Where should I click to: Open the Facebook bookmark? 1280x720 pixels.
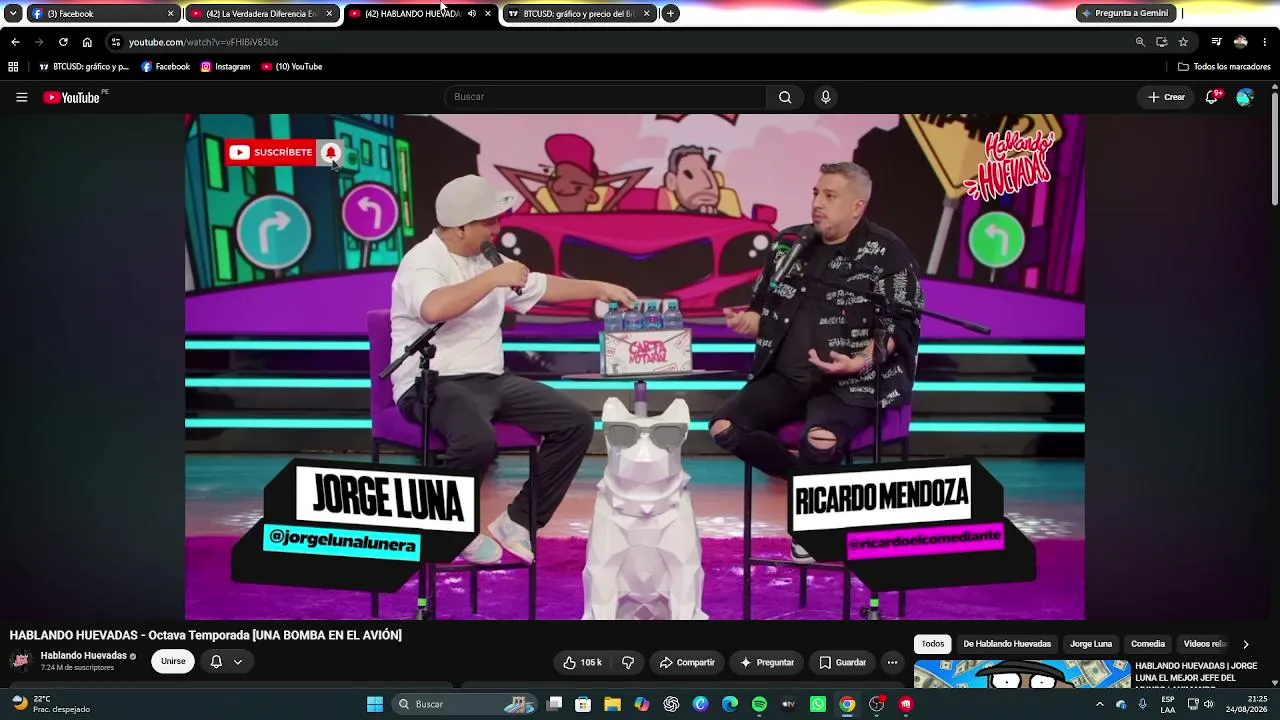165,67
